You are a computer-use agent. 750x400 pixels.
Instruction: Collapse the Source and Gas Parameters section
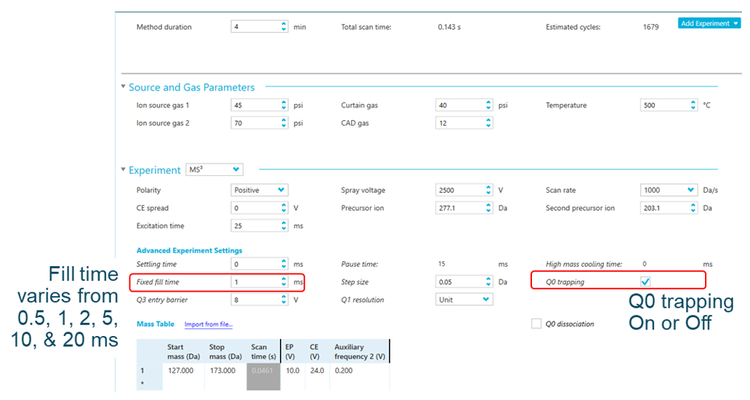point(123,87)
